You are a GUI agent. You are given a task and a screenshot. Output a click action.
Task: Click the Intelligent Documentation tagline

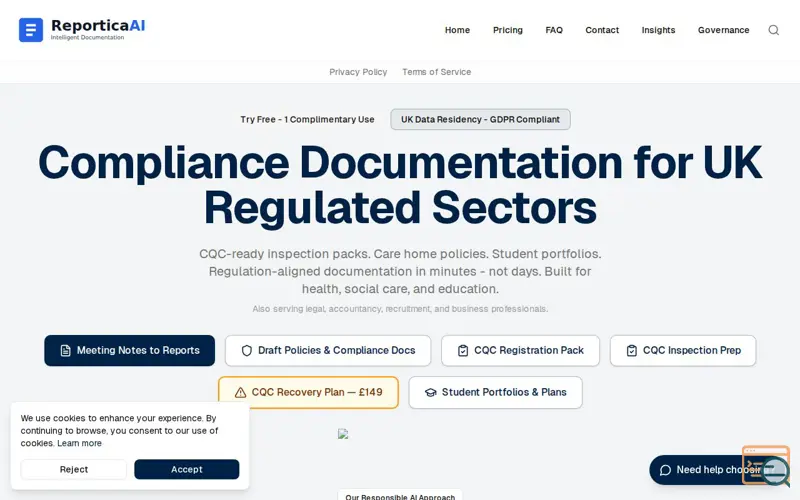coord(87,37)
